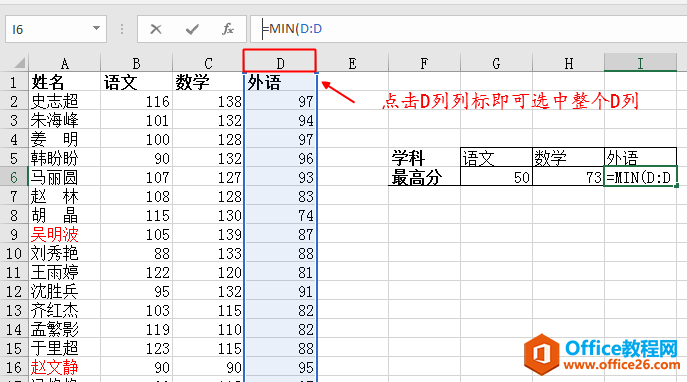687x382 pixels.
Task: Select column I header
Action: [640, 63]
